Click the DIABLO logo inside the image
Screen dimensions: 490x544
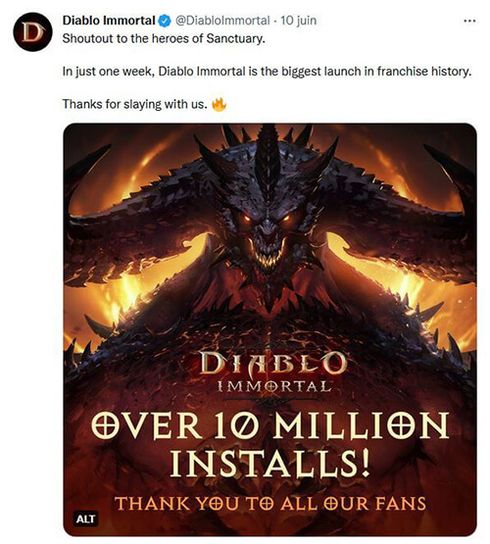(273, 364)
